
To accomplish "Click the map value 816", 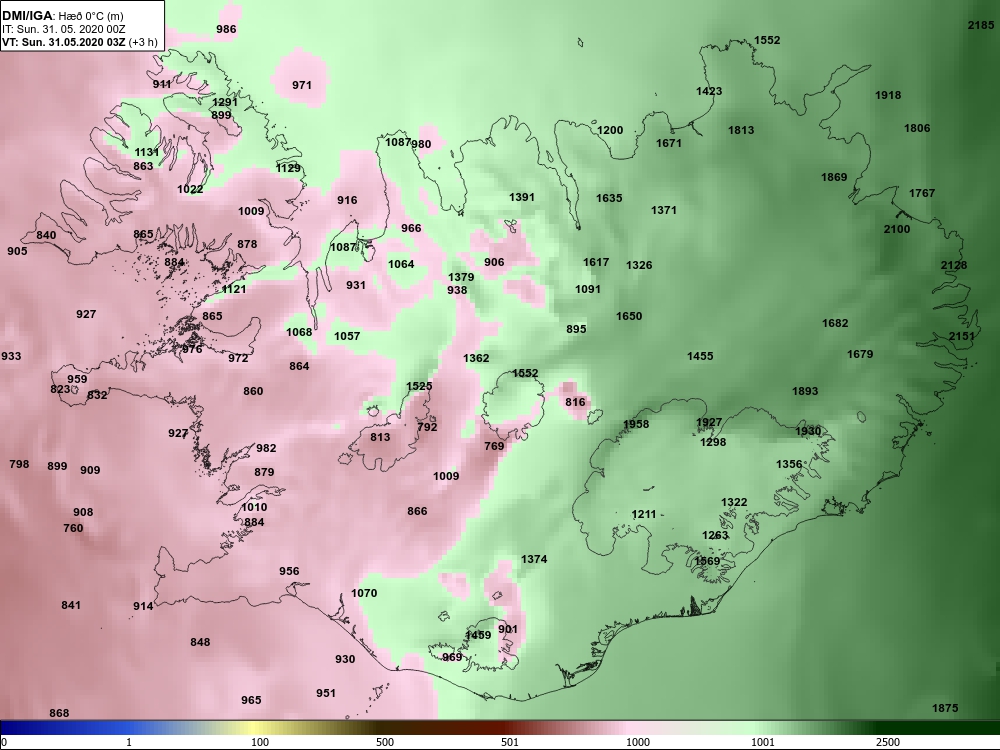I will pyautogui.click(x=575, y=402).
